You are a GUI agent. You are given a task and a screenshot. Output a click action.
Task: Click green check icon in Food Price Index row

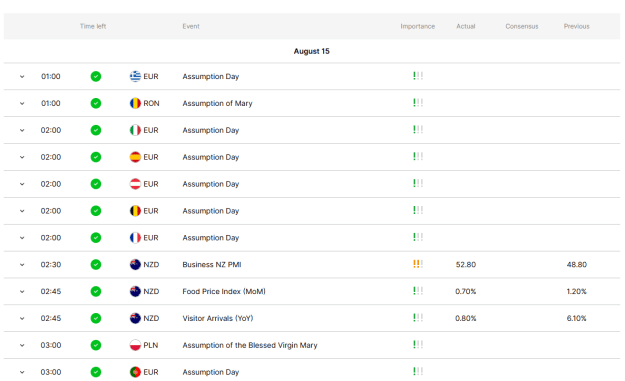pyautogui.click(x=96, y=291)
